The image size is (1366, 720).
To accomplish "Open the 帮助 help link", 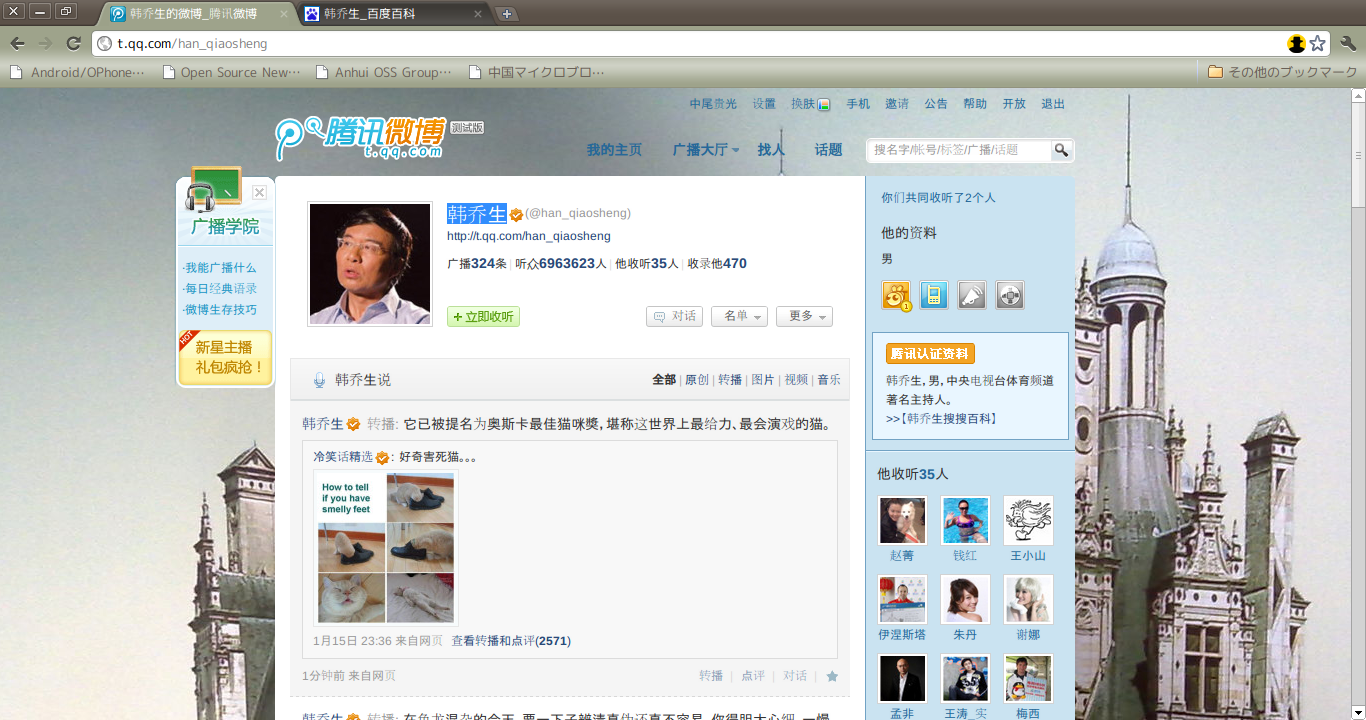I will point(975,104).
